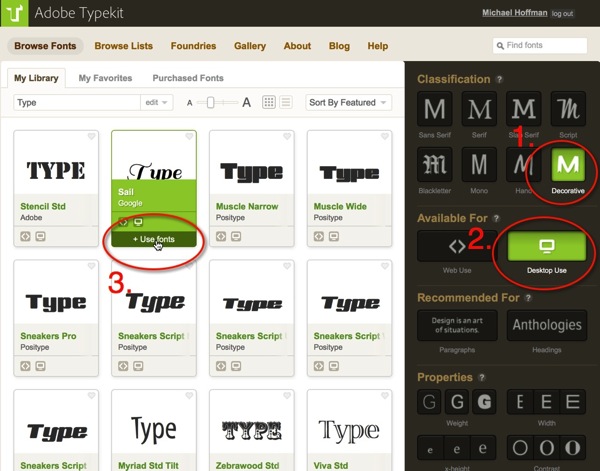Go to Foundries page
Screen dimensions: 600x471
point(193,46)
